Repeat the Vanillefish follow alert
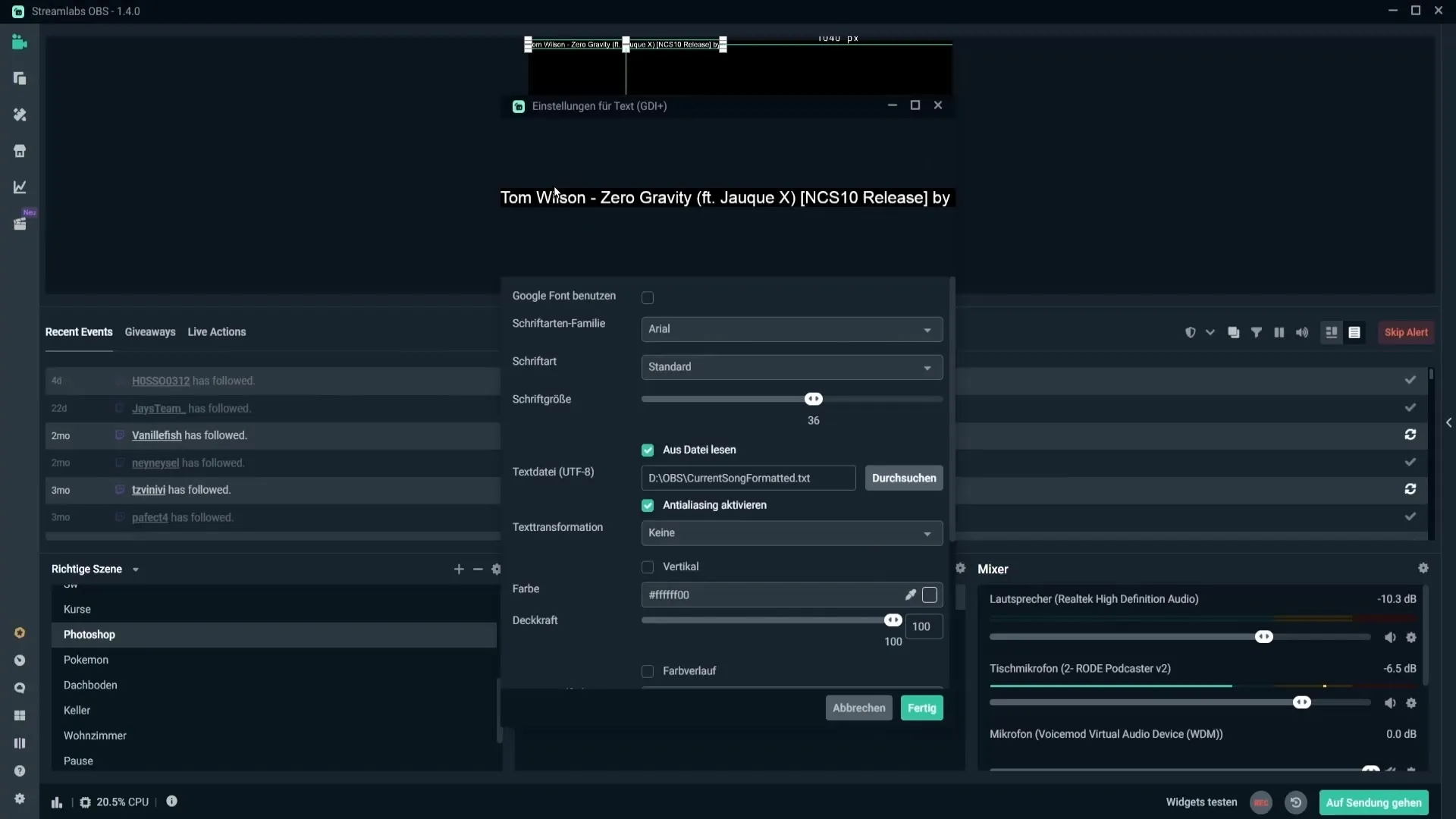Image resolution: width=1456 pixels, height=819 pixels. pyautogui.click(x=1410, y=435)
